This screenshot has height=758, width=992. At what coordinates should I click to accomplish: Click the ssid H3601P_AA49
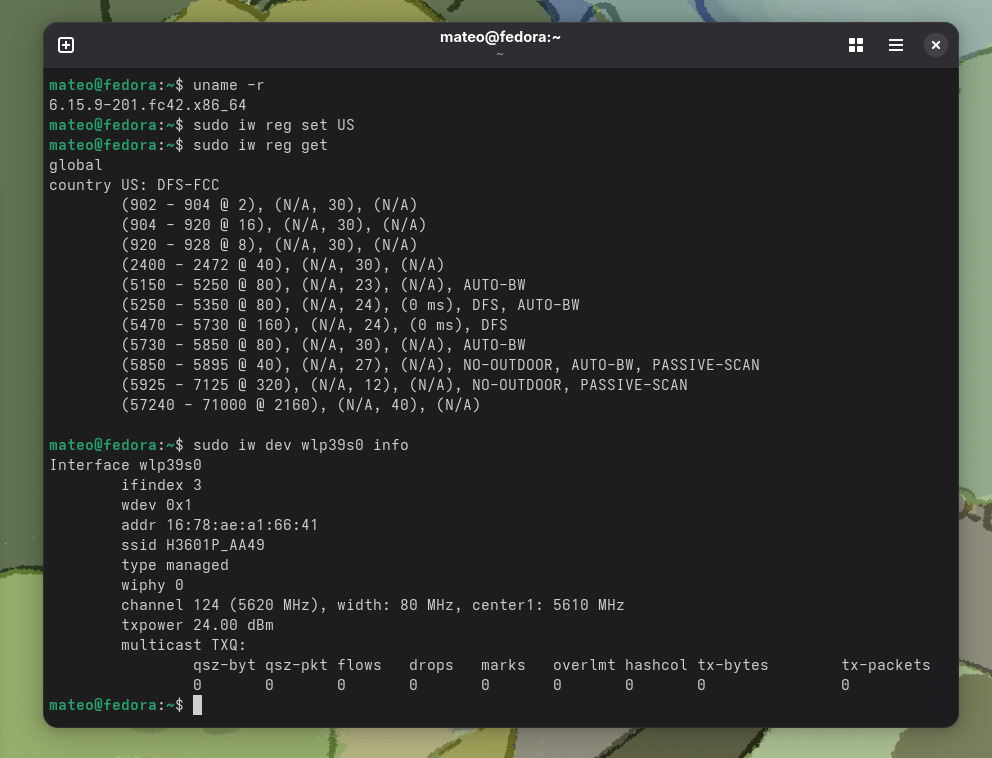click(x=215, y=545)
